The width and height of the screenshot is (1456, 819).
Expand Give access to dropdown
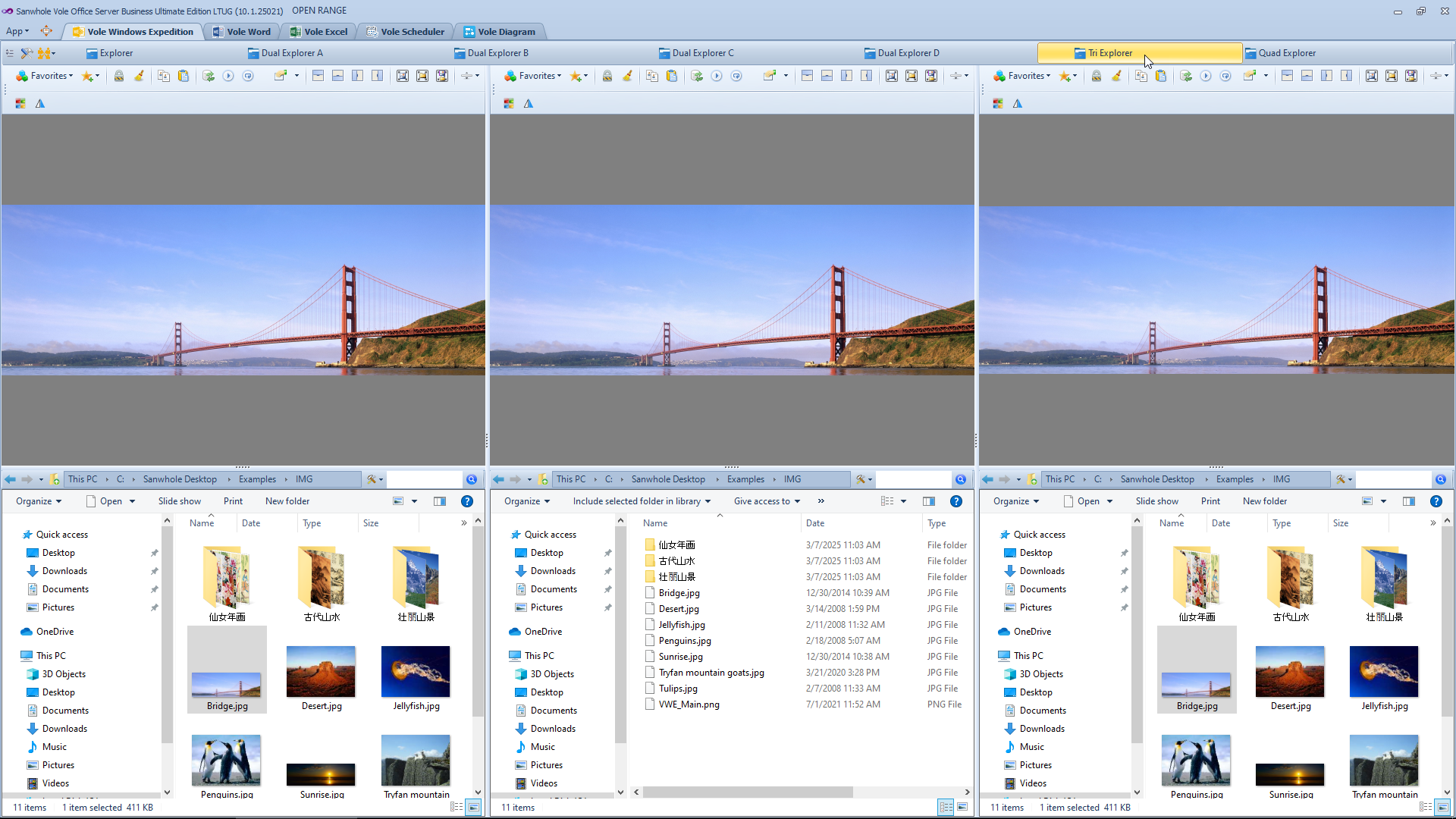[x=767, y=501]
